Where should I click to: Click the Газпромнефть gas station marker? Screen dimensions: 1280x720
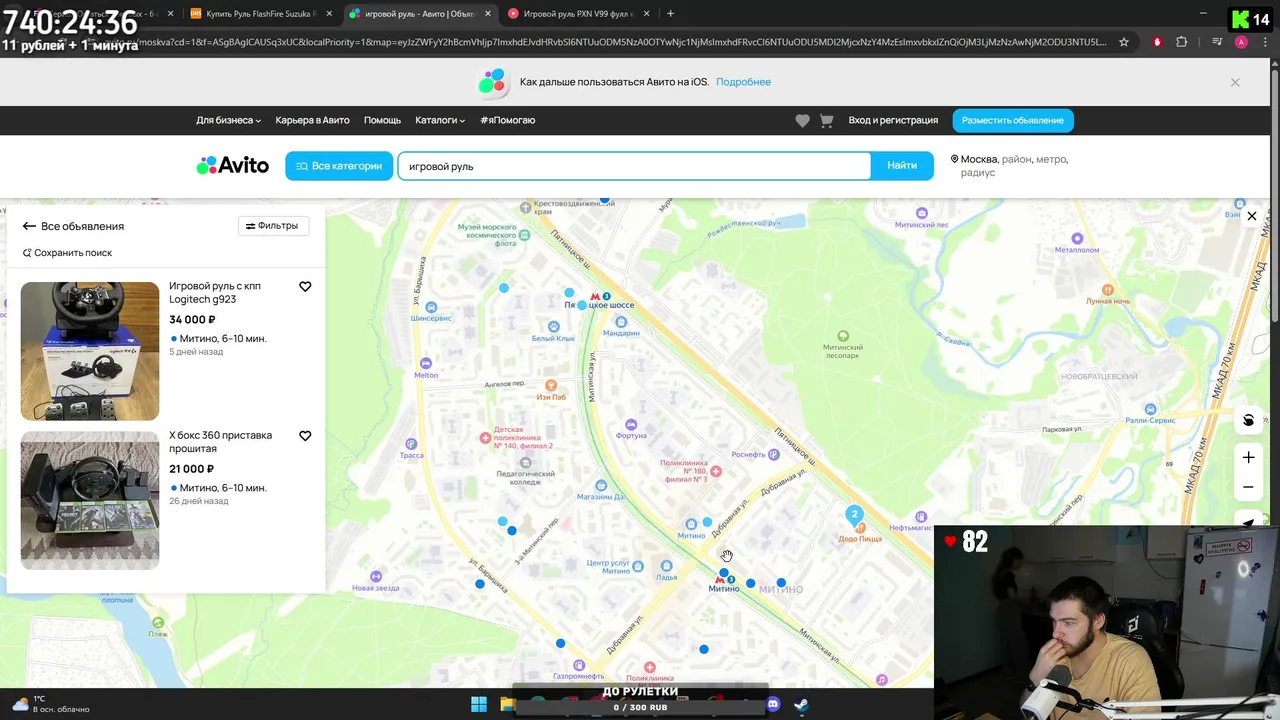tap(579, 665)
